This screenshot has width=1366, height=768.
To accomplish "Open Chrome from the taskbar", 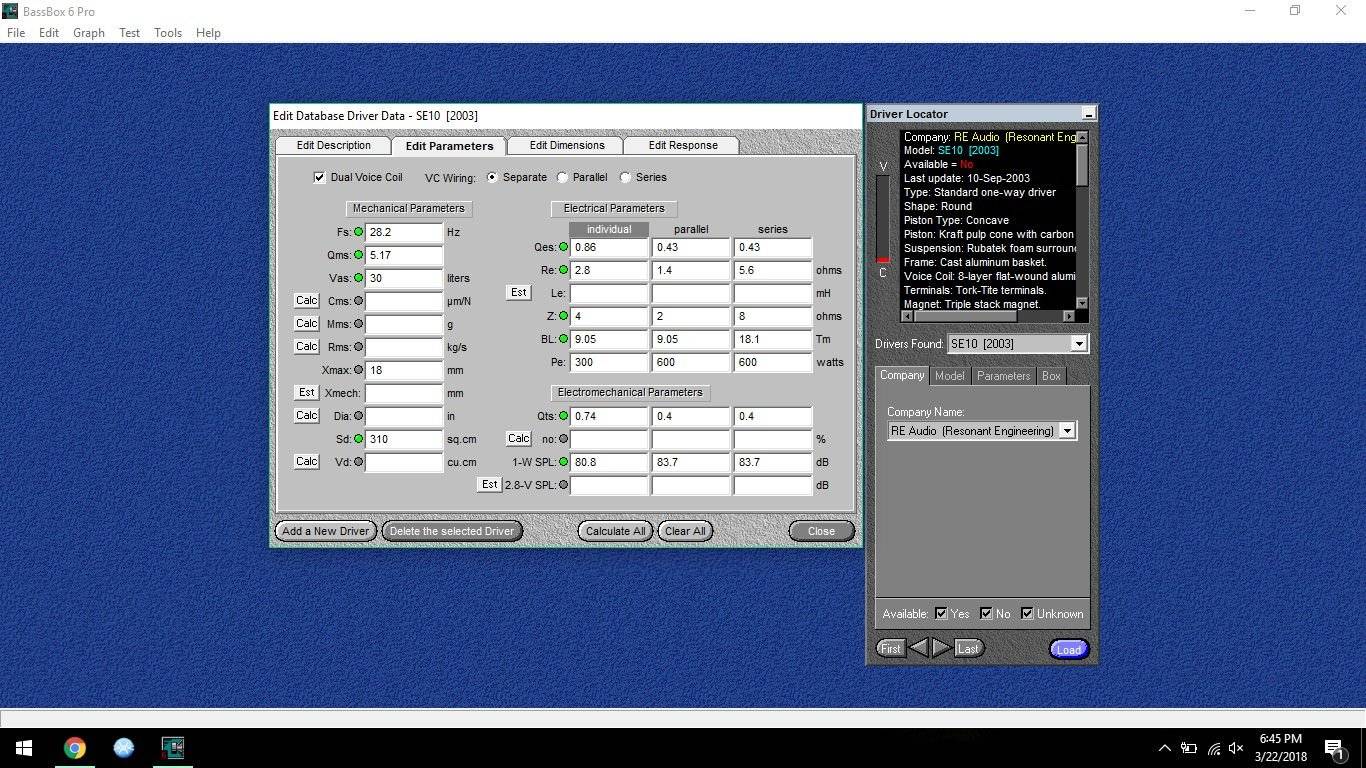I will point(75,748).
